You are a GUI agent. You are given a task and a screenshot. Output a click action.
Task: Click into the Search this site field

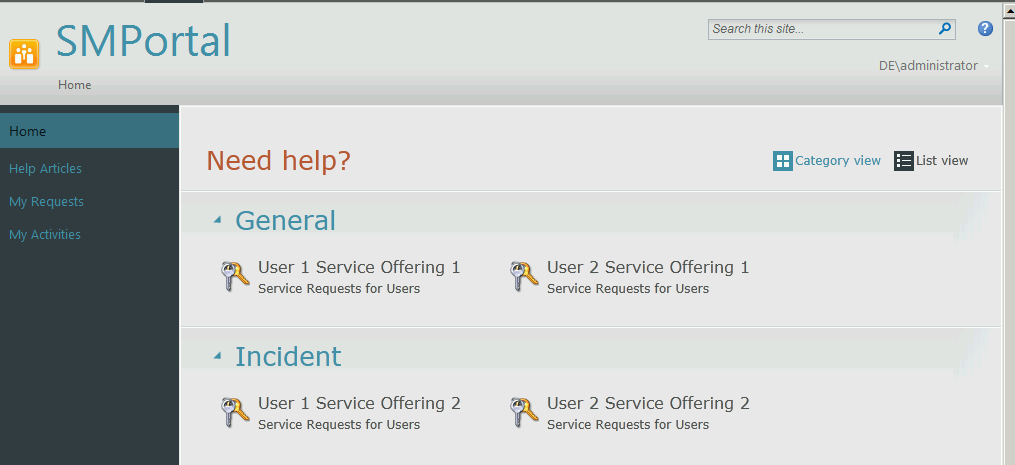click(x=820, y=29)
